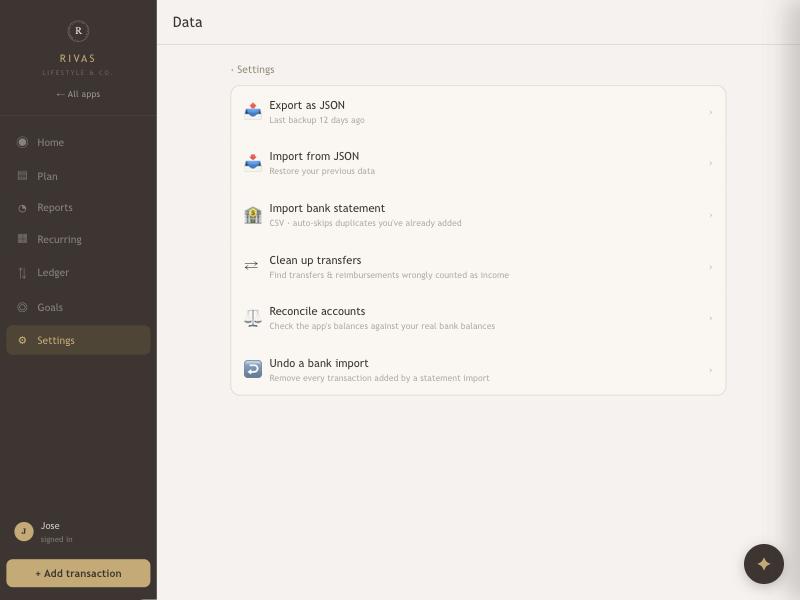Click the Export as JSON title
Screen dimensions: 800x600
click(307, 105)
